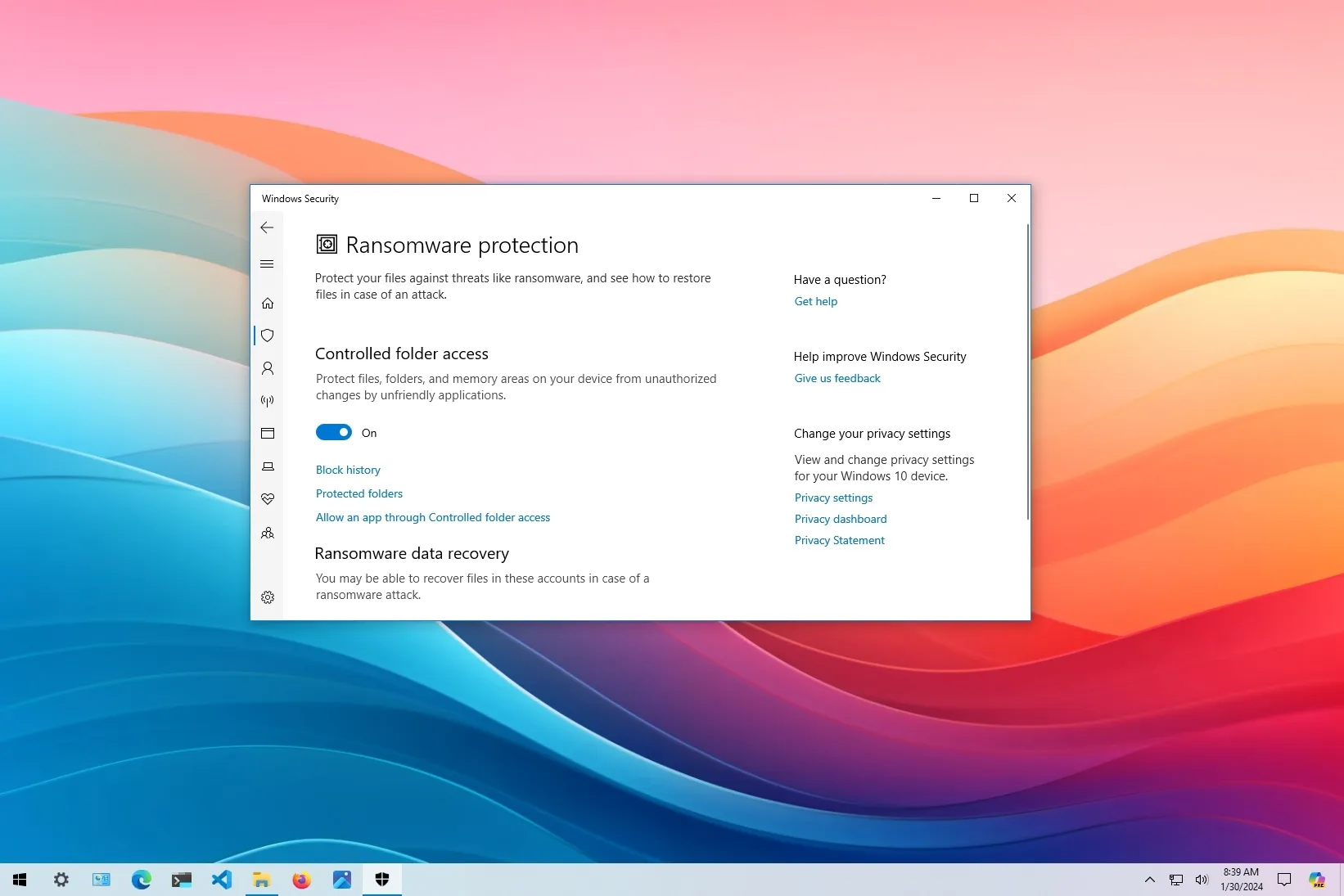Open the navigation hamburger menu
The width and height of the screenshot is (1344, 896).
click(267, 263)
